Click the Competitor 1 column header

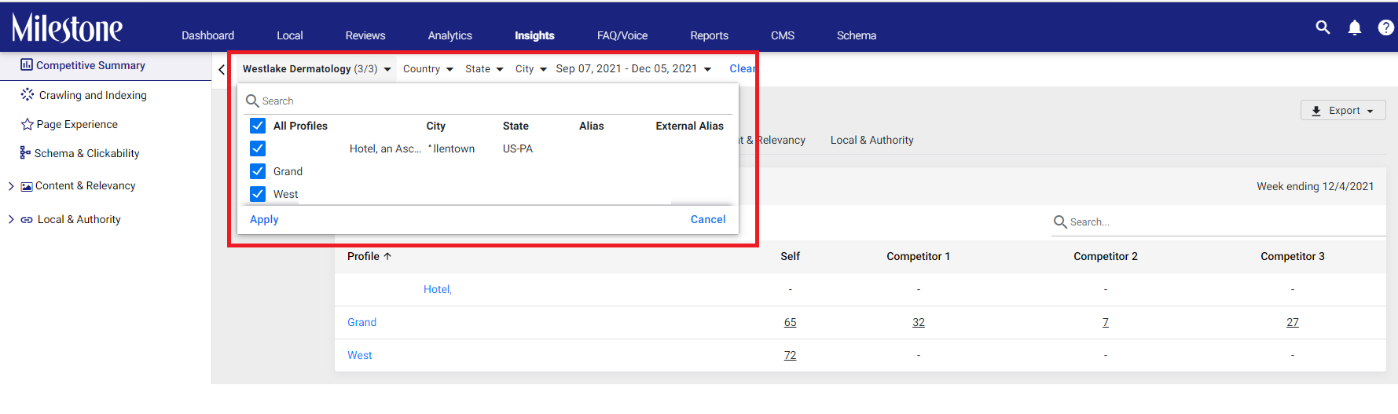(918, 256)
